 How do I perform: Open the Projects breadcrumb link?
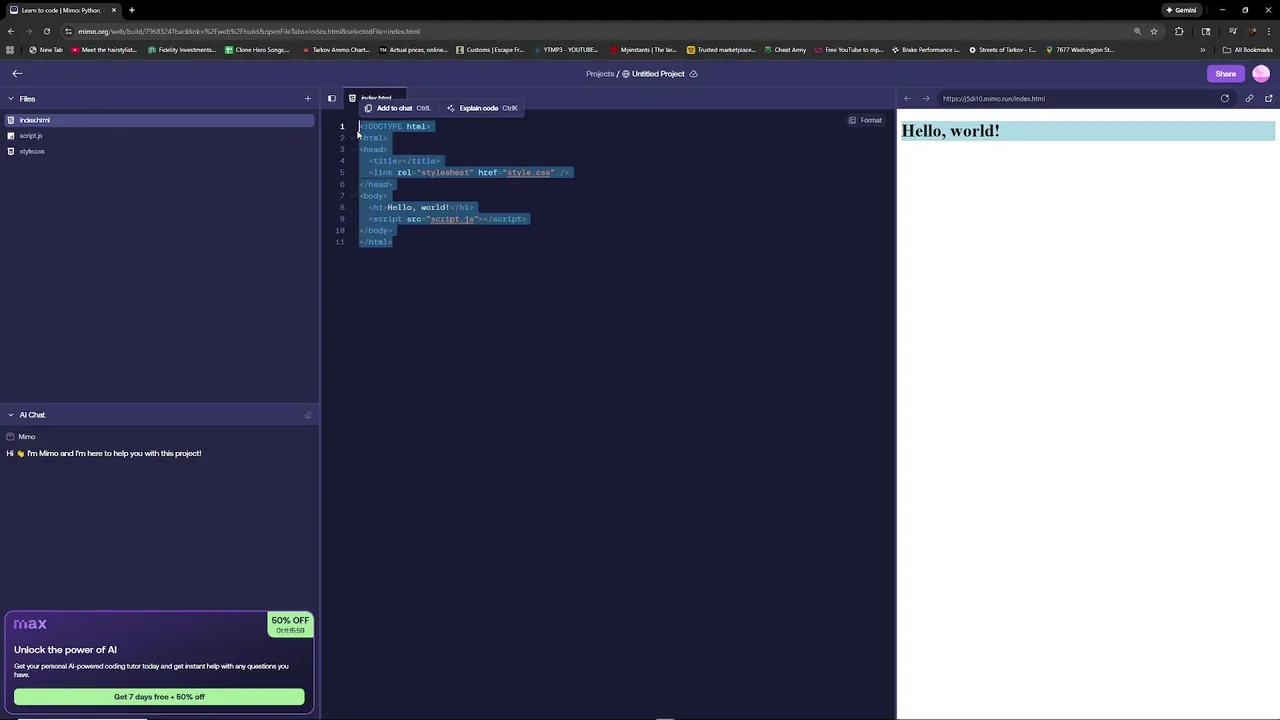click(x=600, y=73)
